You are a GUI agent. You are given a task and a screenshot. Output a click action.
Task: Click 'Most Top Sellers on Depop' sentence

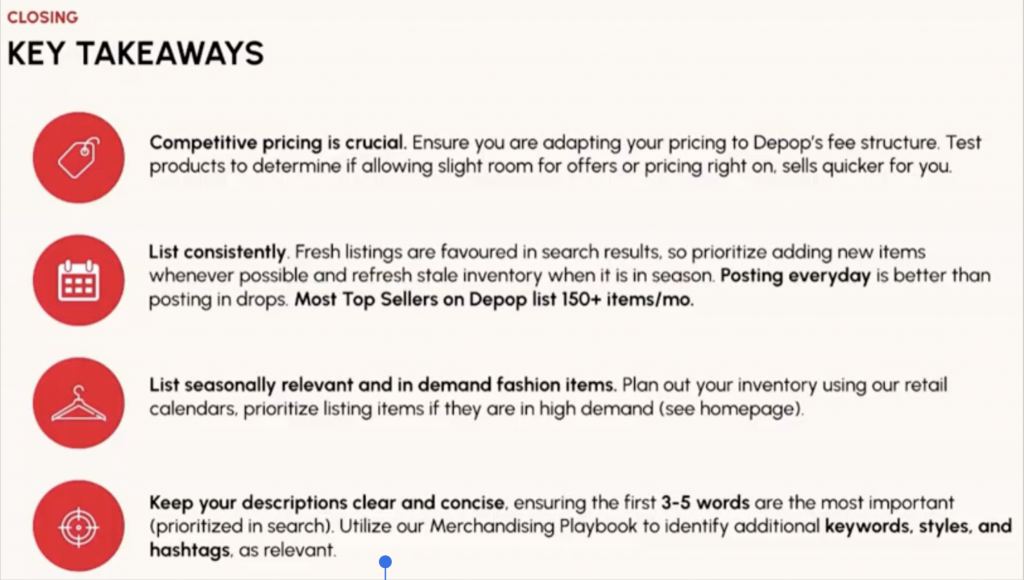pos(492,301)
